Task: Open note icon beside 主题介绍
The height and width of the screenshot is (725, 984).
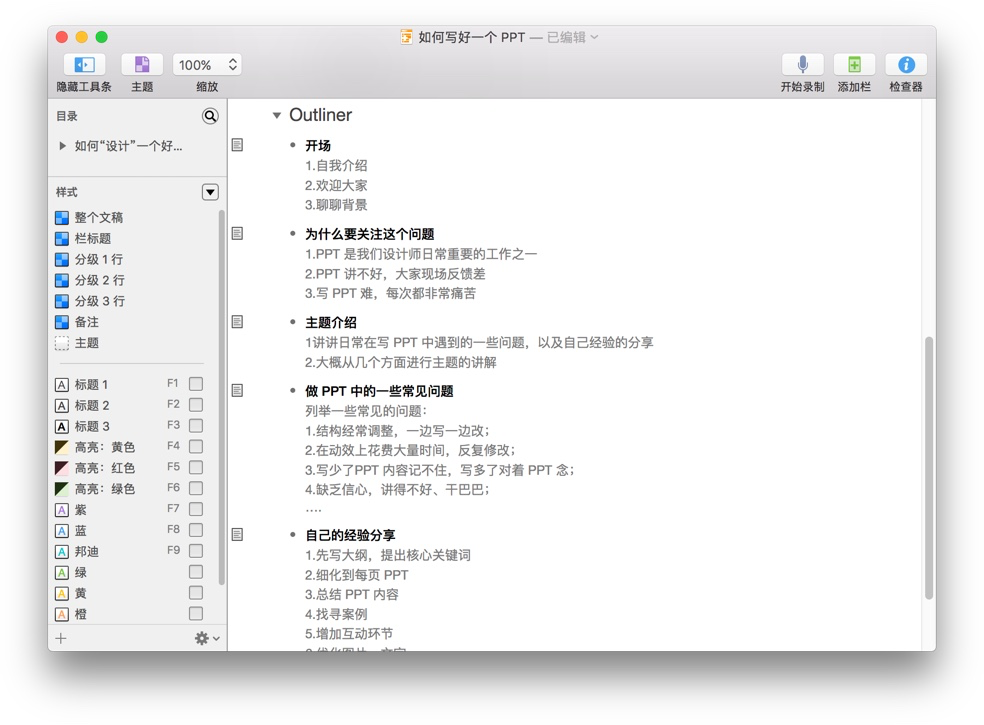Action: click(237, 322)
